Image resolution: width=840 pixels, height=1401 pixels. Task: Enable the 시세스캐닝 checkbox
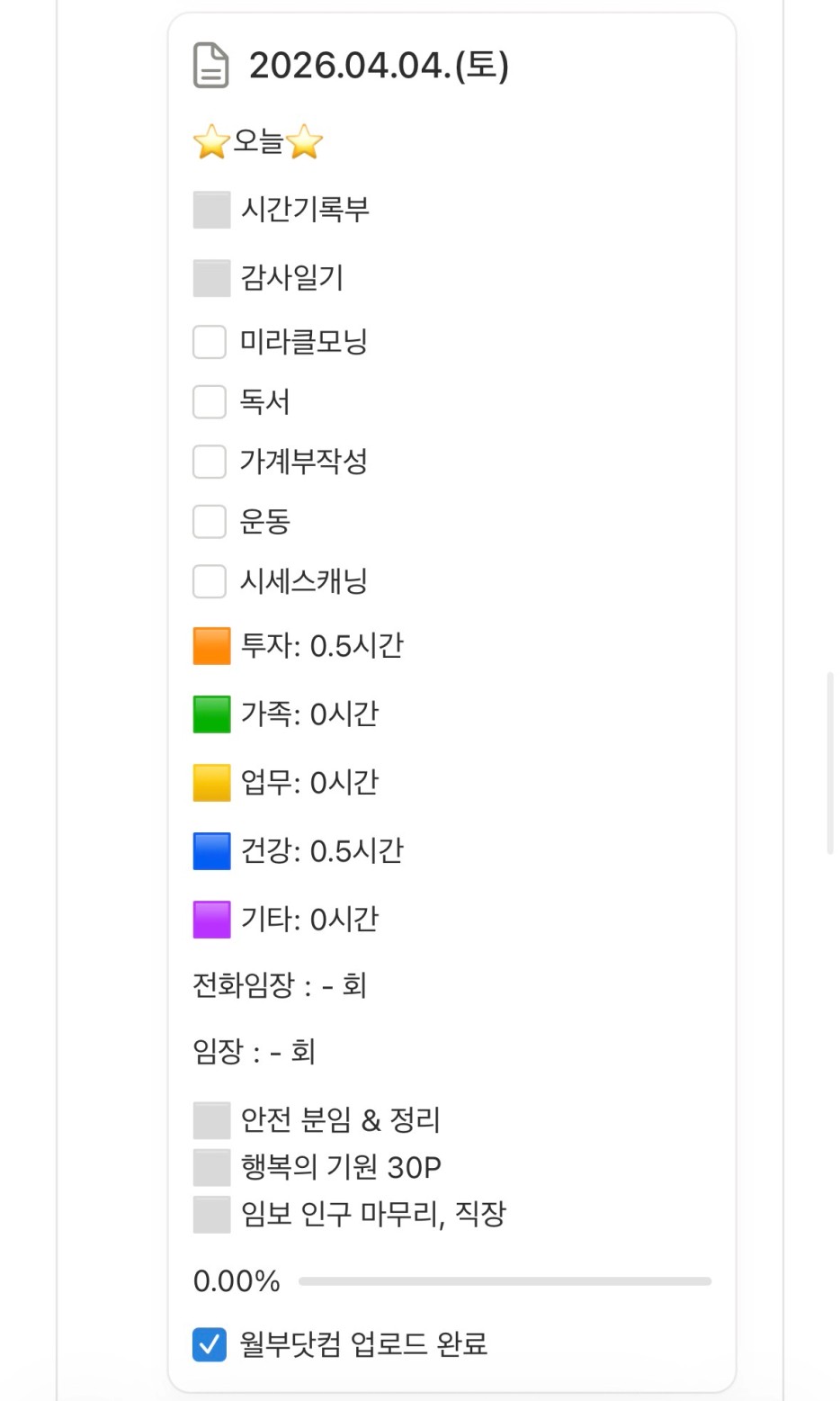[x=210, y=581]
